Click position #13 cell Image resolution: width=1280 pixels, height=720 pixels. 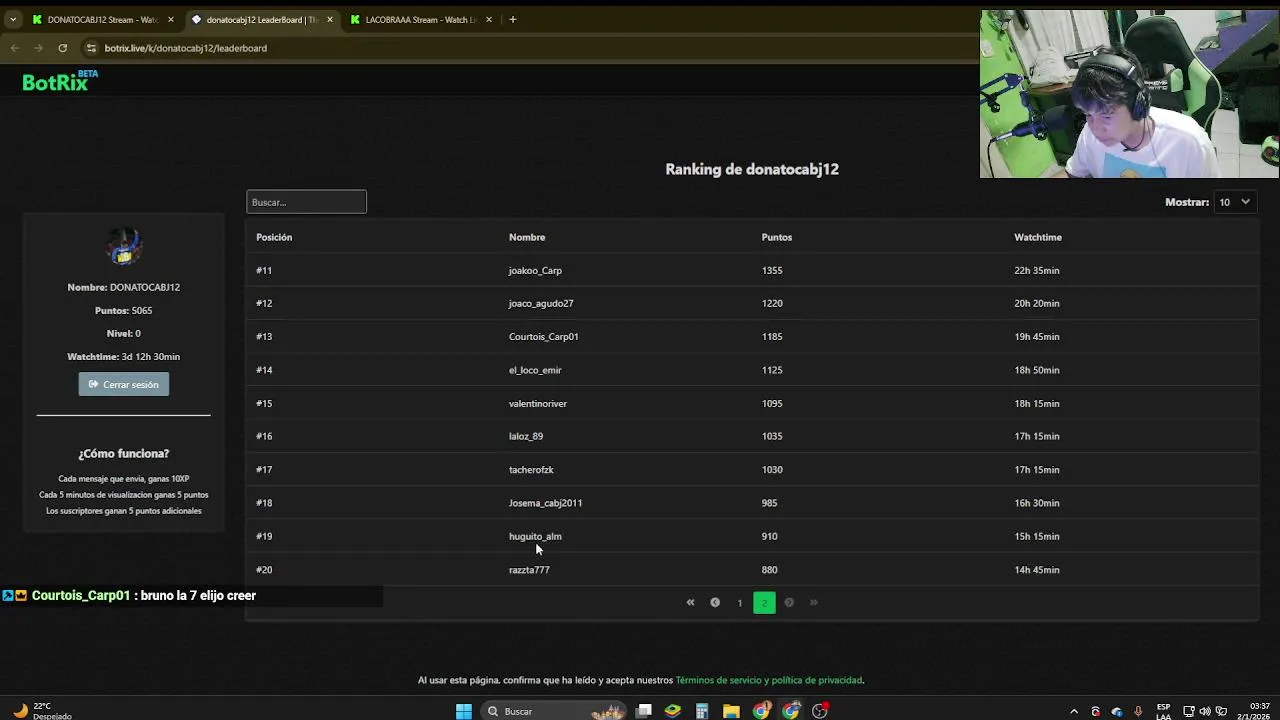point(264,336)
